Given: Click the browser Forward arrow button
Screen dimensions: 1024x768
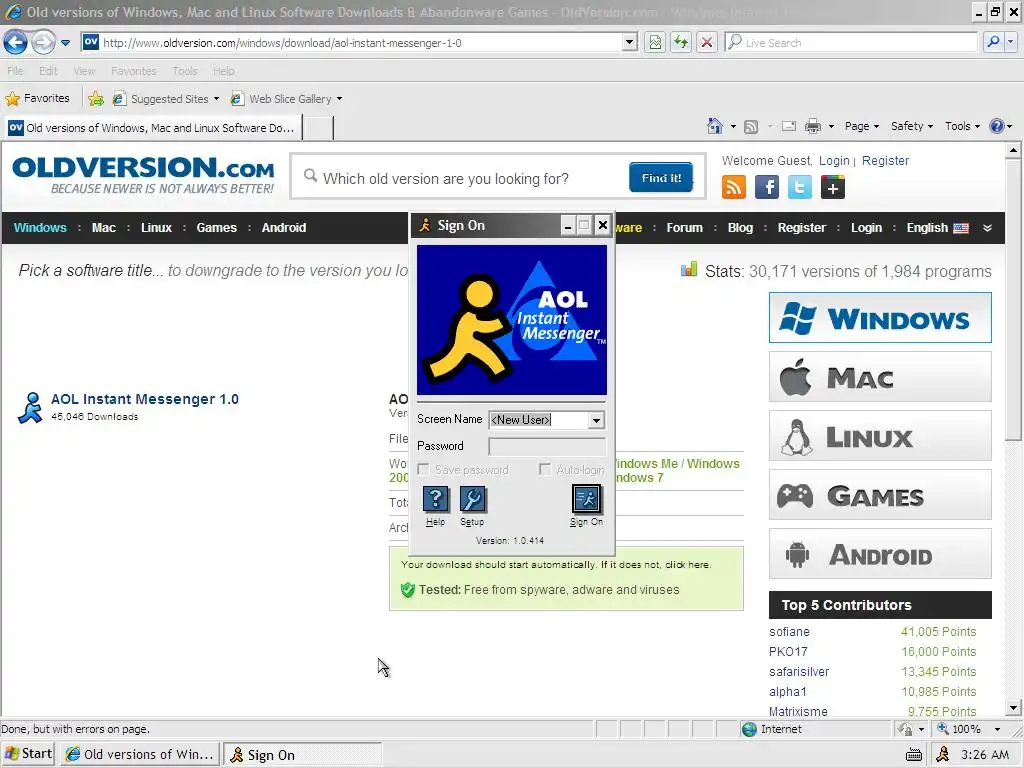Looking at the screenshot, I should click(43, 42).
